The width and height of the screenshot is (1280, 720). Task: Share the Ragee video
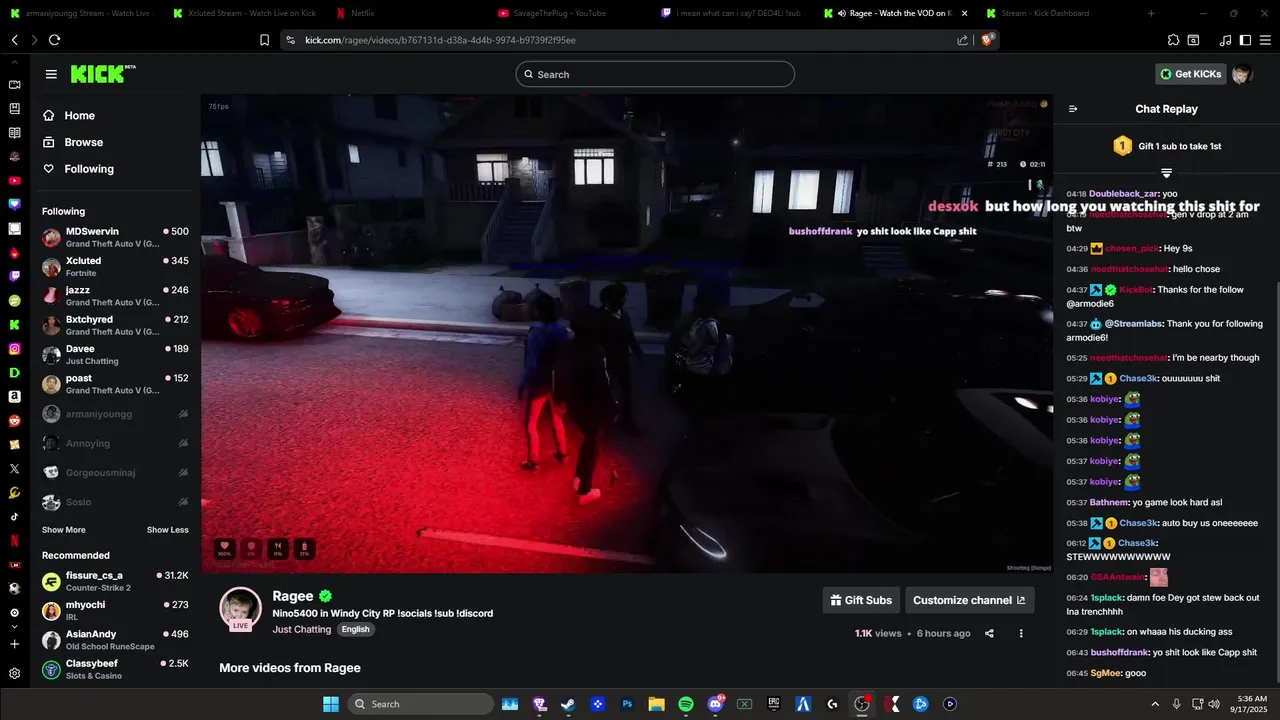[x=989, y=633]
